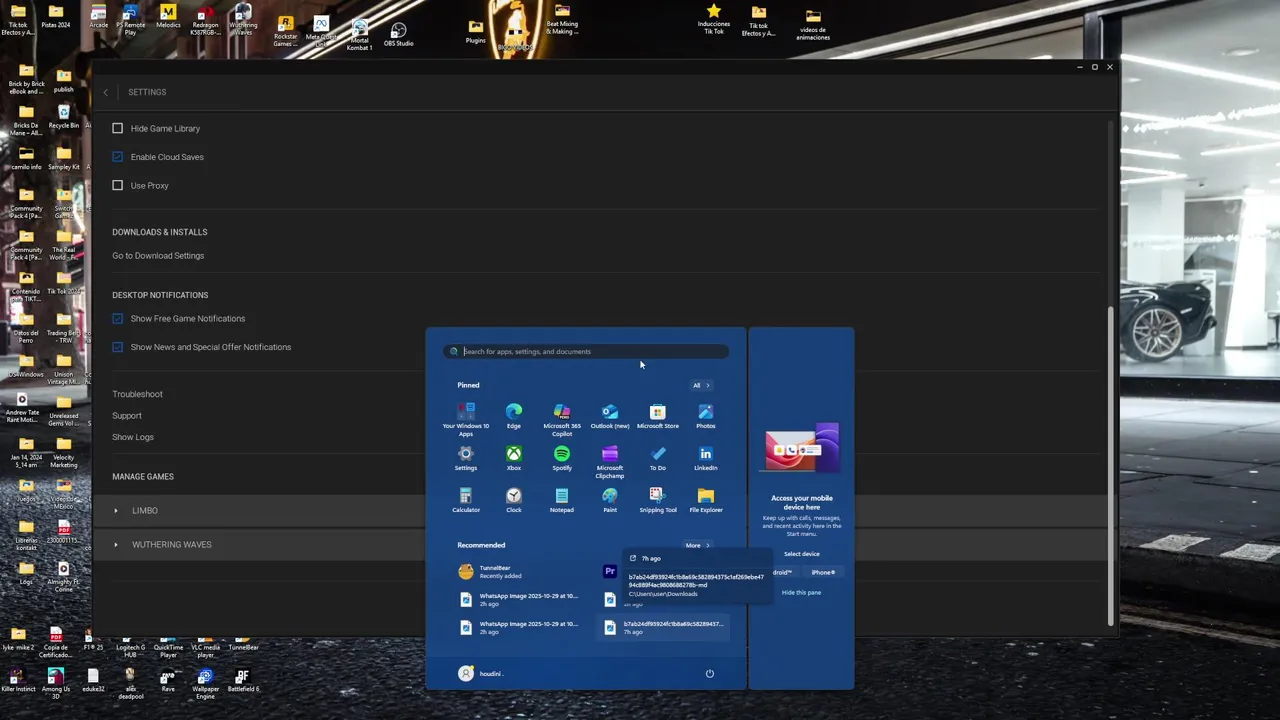Select the Battlefield 6 desktop shortcut
The height and width of the screenshot is (720, 1280).
click(x=243, y=682)
